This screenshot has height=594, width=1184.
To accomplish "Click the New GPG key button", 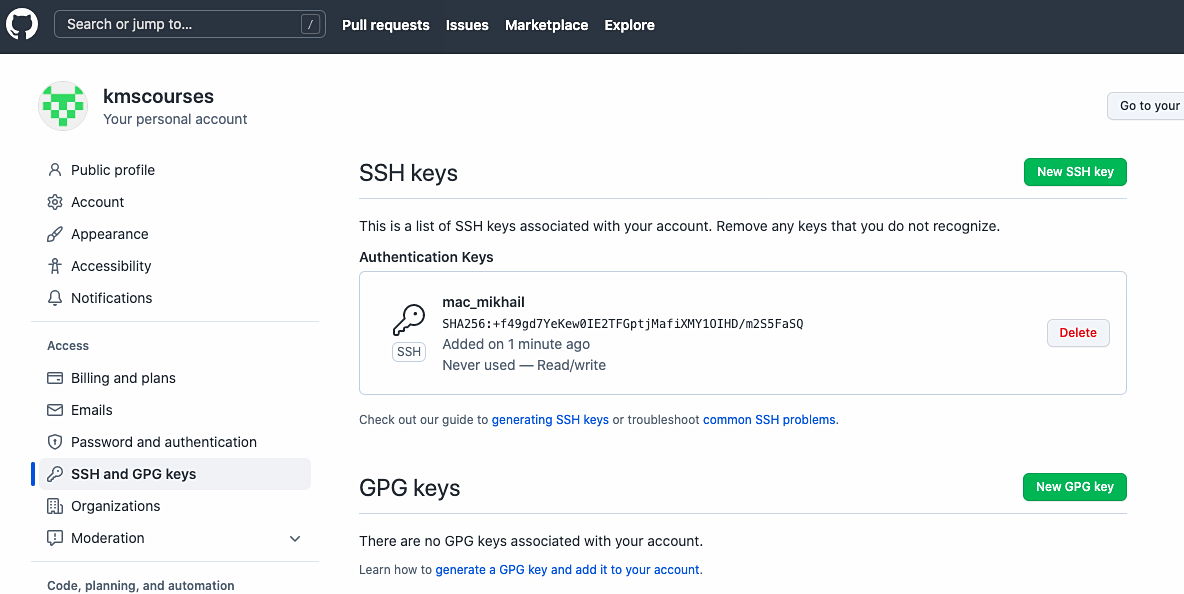I will [x=1074, y=487].
